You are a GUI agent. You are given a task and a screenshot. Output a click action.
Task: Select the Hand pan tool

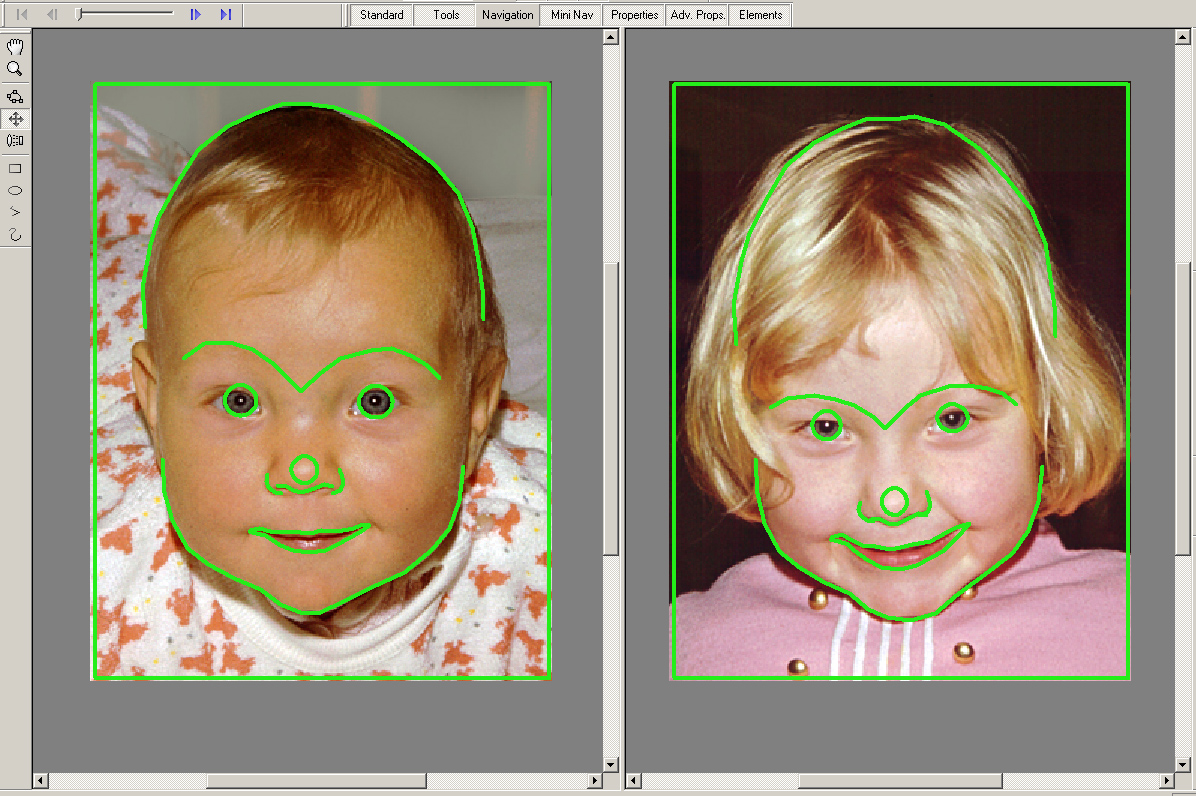(x=15, y=47)
